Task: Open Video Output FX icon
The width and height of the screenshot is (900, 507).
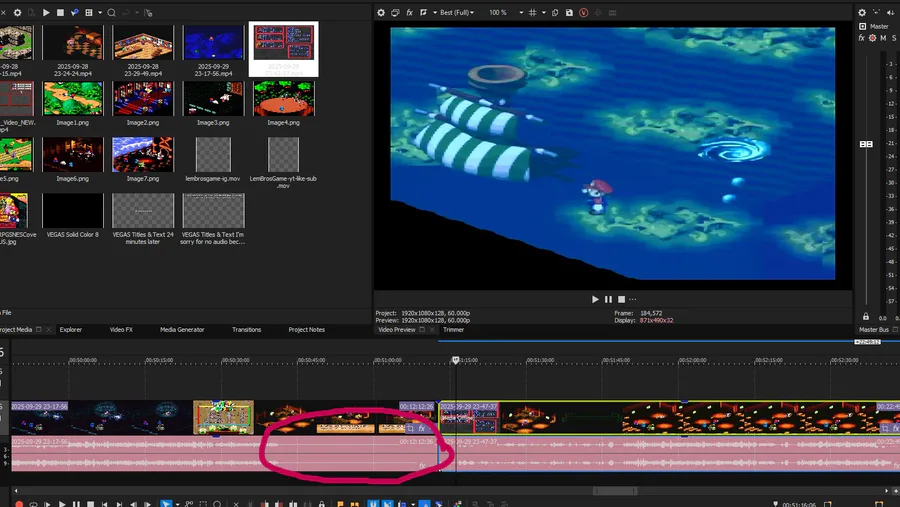Action: point(409,13)
